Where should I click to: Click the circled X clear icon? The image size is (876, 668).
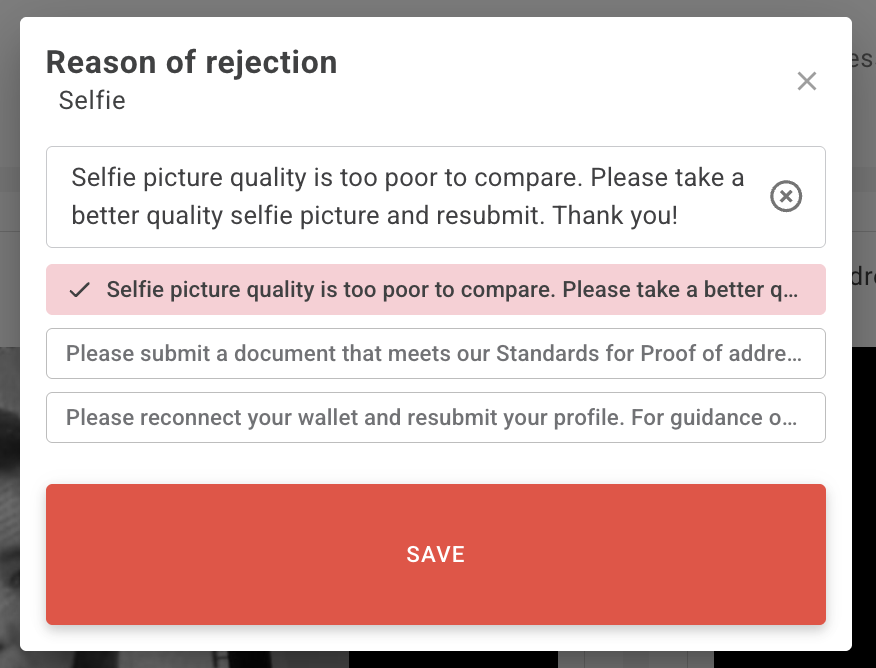786,197
